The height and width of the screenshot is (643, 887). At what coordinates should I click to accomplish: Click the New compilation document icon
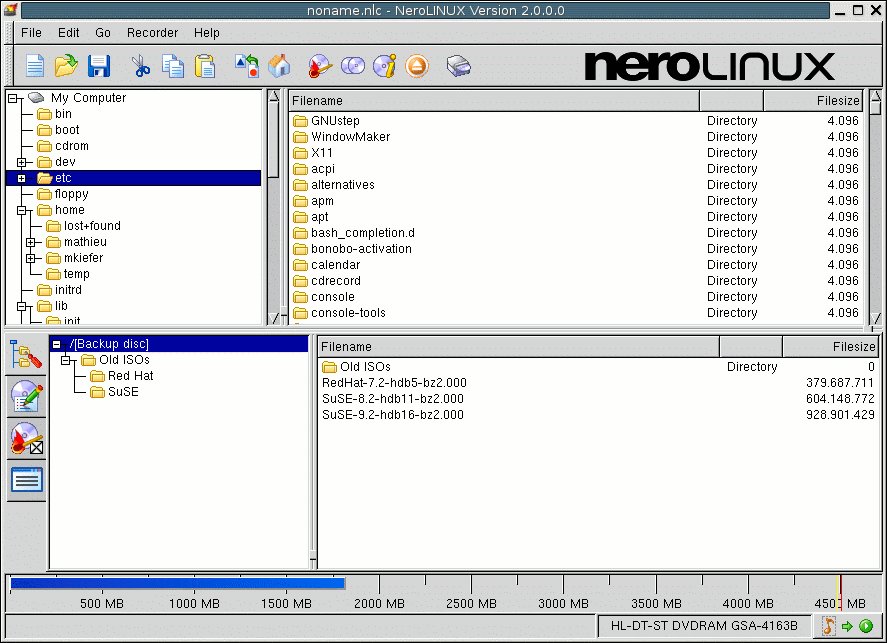point(35,66)
